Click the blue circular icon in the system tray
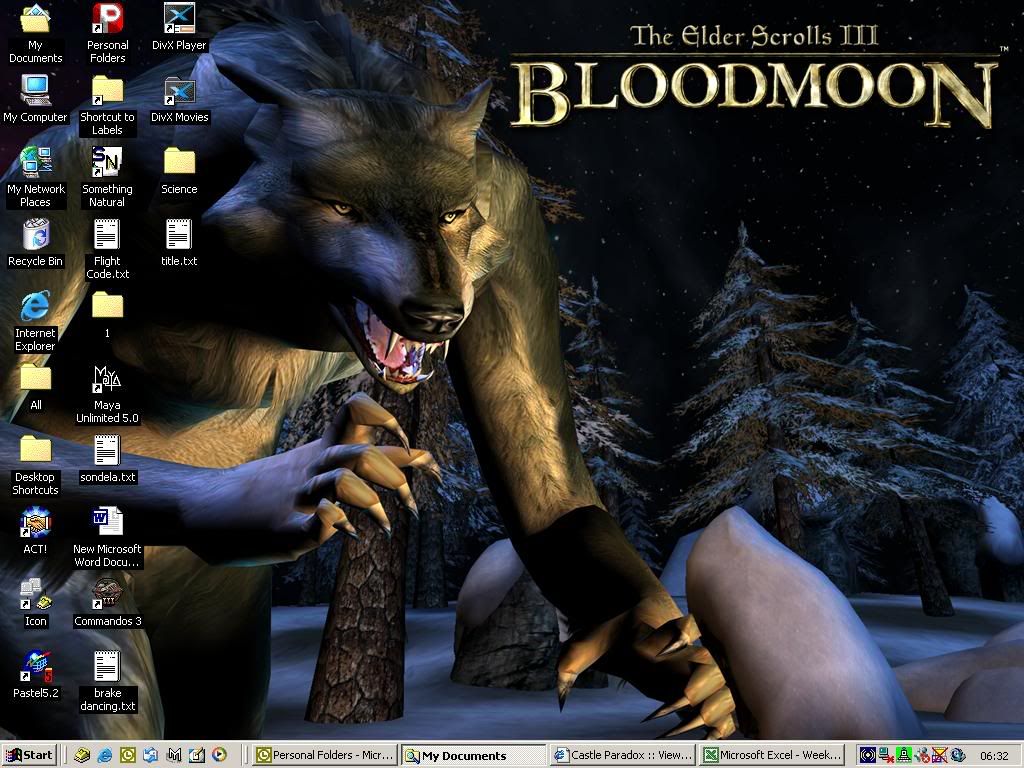Viewport: 1024px width, 768px height. 868,756
